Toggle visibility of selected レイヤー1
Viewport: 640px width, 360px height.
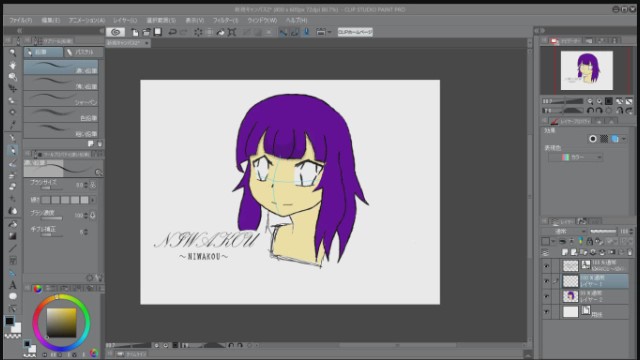(x=547, y=281)
